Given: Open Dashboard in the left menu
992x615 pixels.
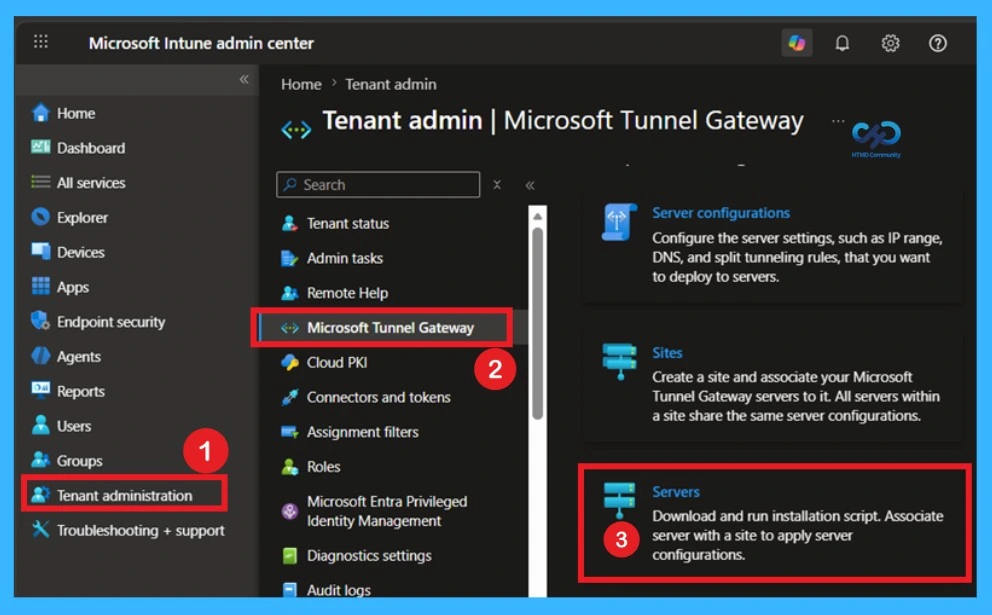Looking at the screenshot, I should [91, 148].
